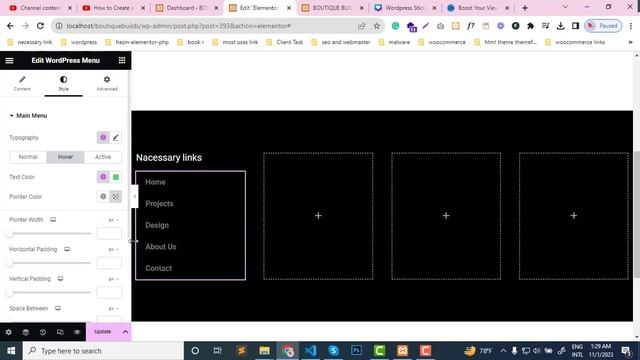The image size is (640, 360).
Task: Switch to Channel content browser tab
Action: pos(40,8)
